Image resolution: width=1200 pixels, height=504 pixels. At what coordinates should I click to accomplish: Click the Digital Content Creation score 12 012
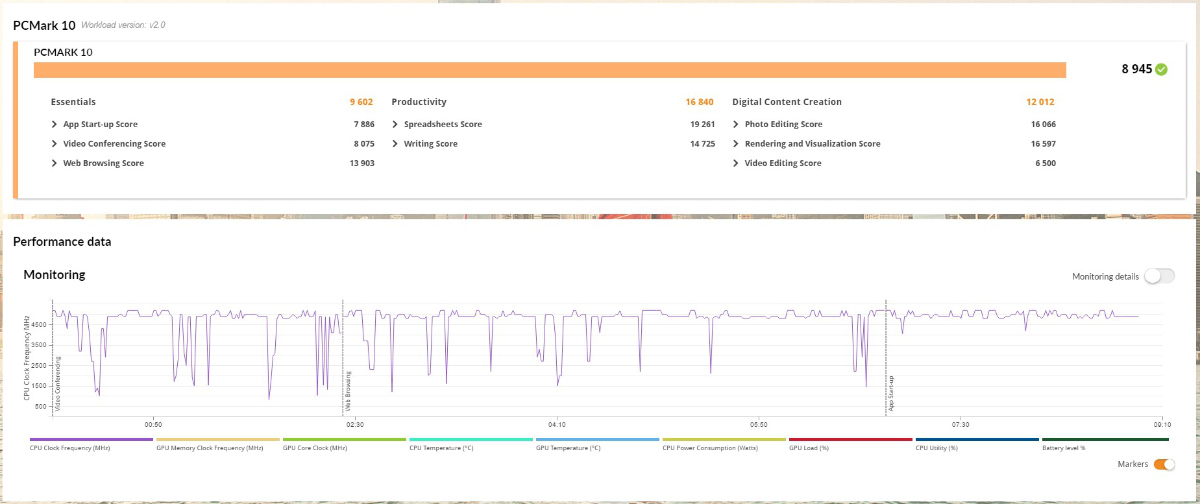(x=1040, y=102)
